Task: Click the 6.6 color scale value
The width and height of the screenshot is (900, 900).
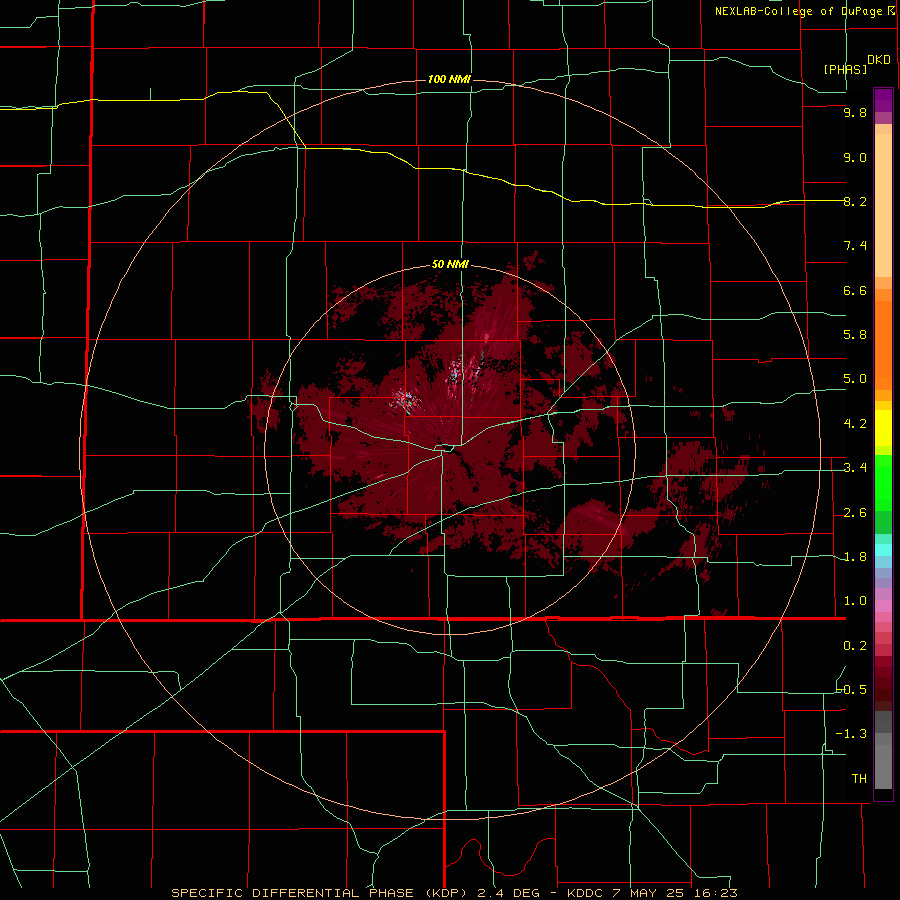Action: tap(855, 290)
